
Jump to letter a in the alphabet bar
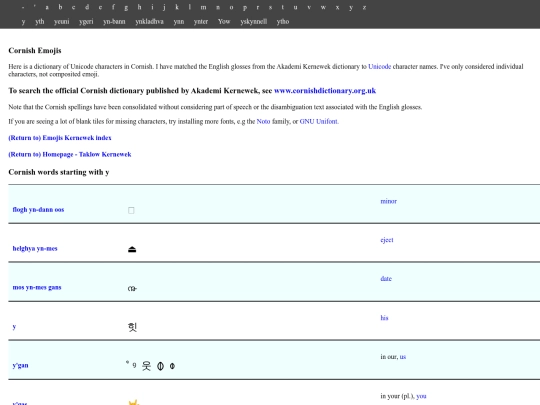pyautogui.click(x=47, y=7)
